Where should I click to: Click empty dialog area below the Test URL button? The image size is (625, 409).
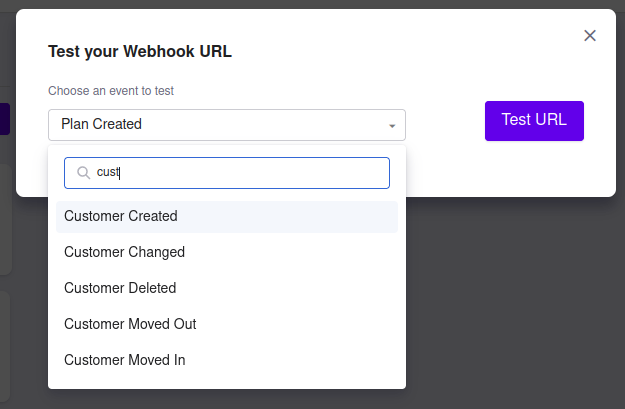pyautogui.click(x=534, y=170)
